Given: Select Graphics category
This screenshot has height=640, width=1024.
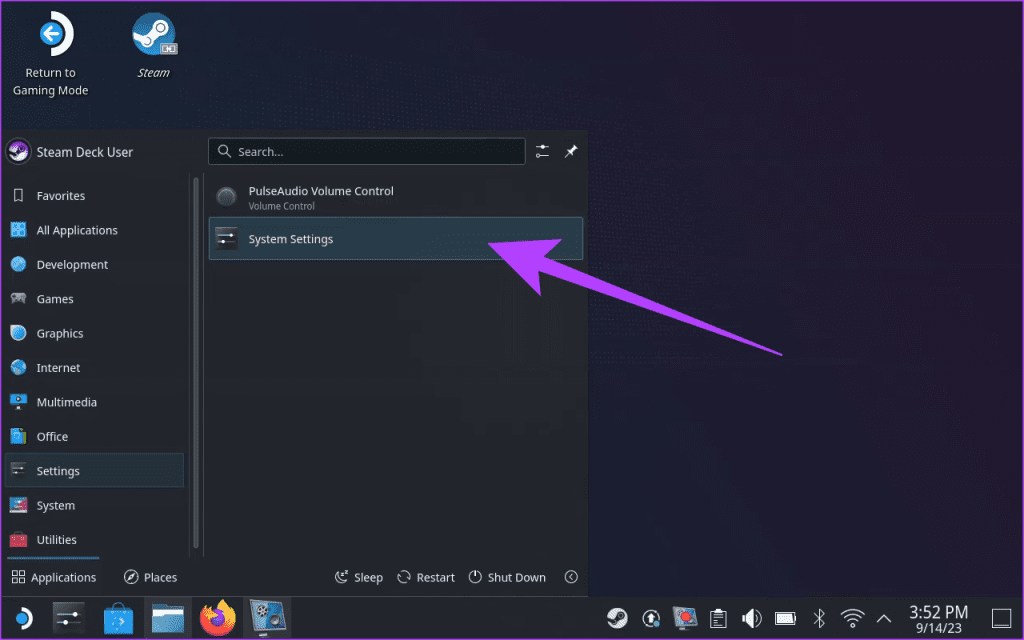Looking at the screenshot, I should [x=95, y=333].
